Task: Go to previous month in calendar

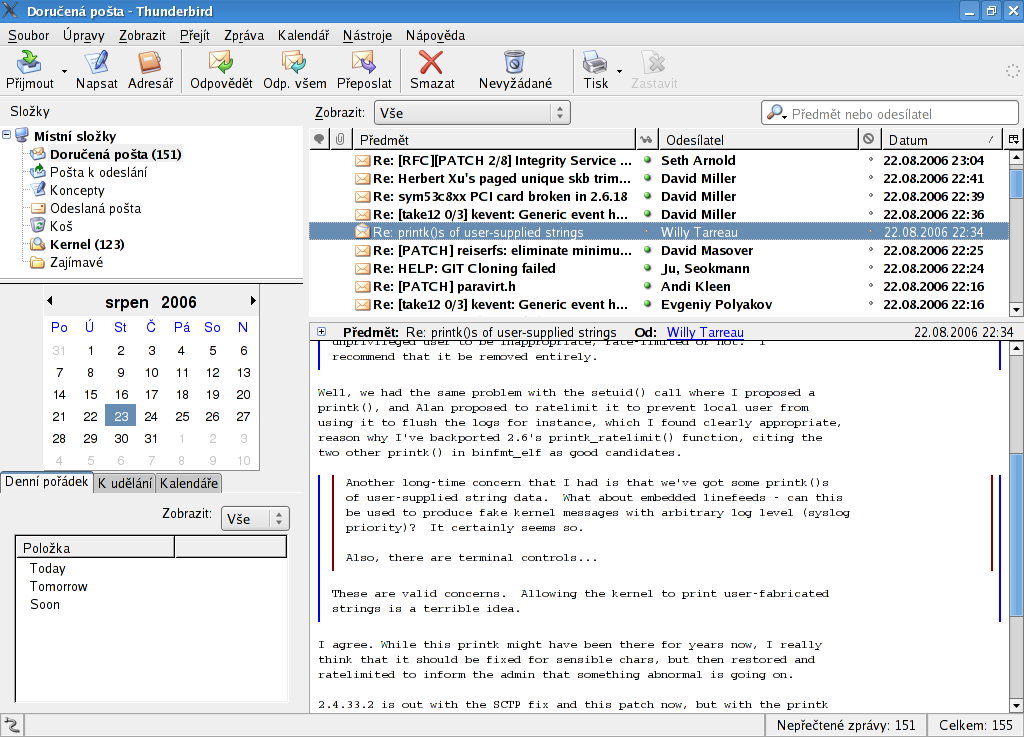Action: (50, 301)
